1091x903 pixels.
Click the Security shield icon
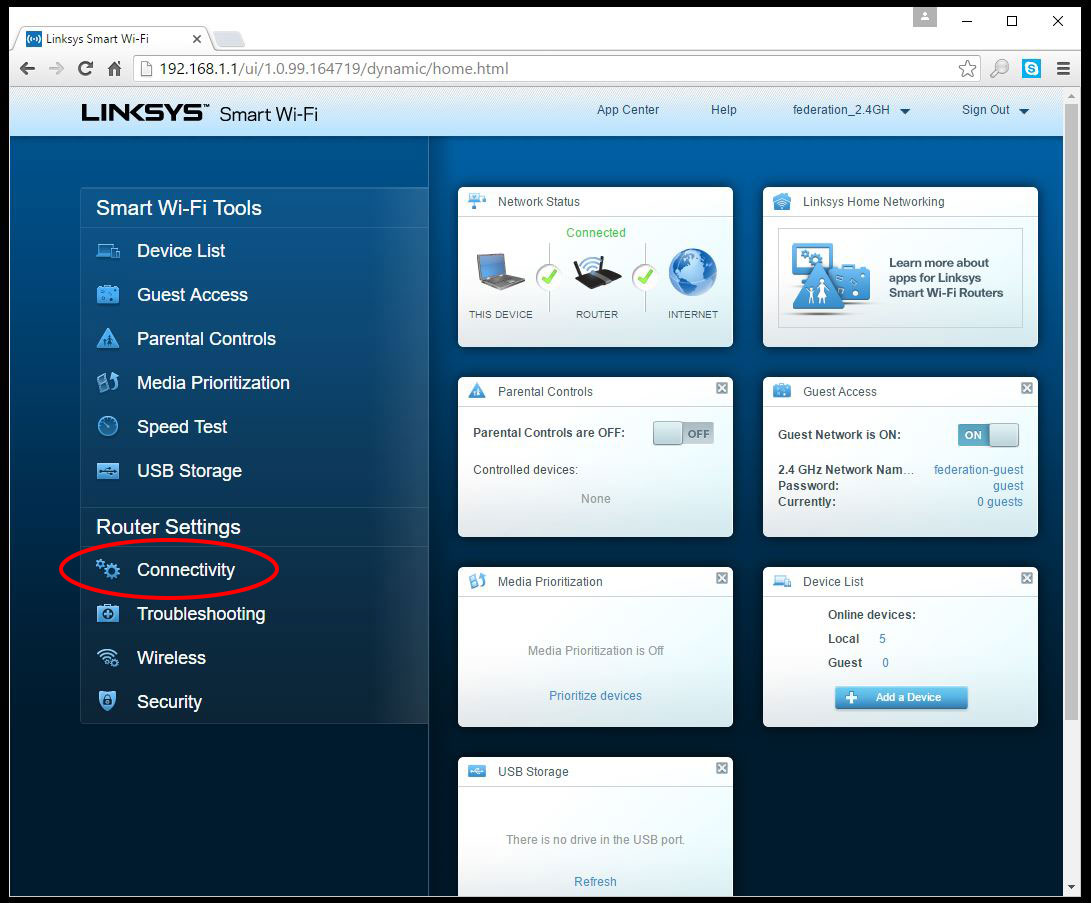pyautogui.click(x=107, y=701)
